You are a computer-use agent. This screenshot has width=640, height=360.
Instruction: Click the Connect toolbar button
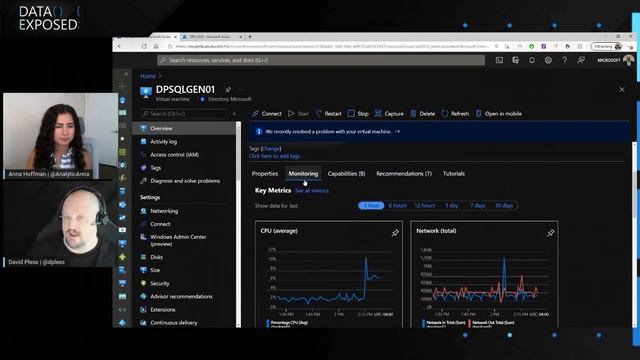tap(267, 113)
